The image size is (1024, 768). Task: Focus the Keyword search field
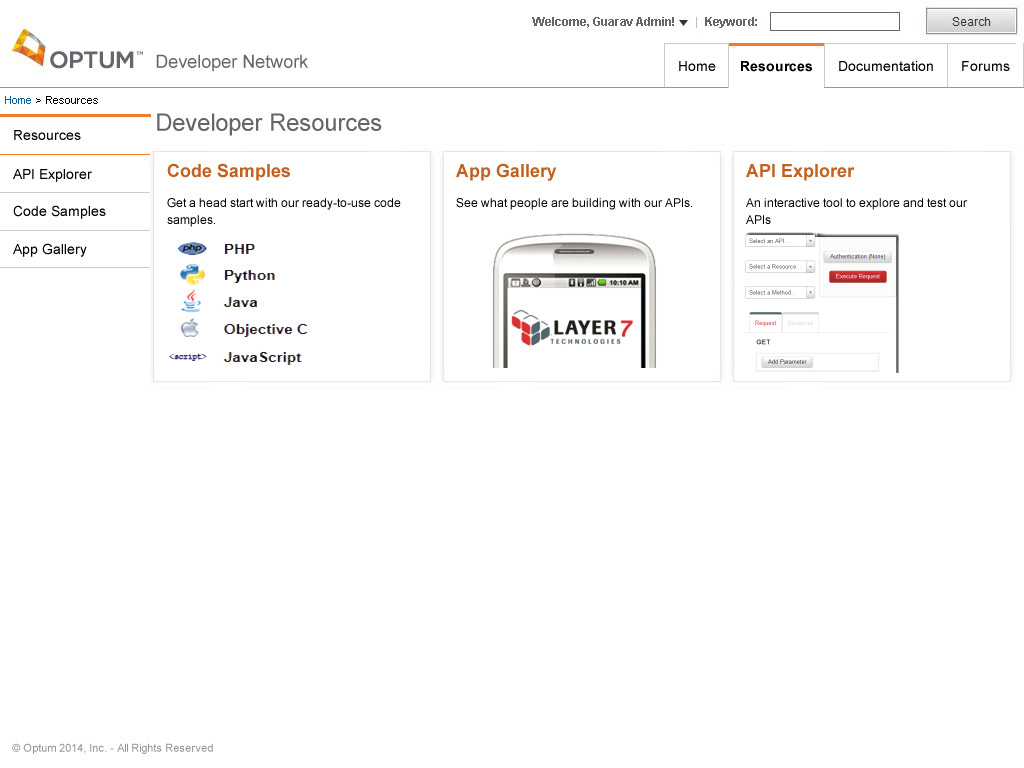click(834, 22)
